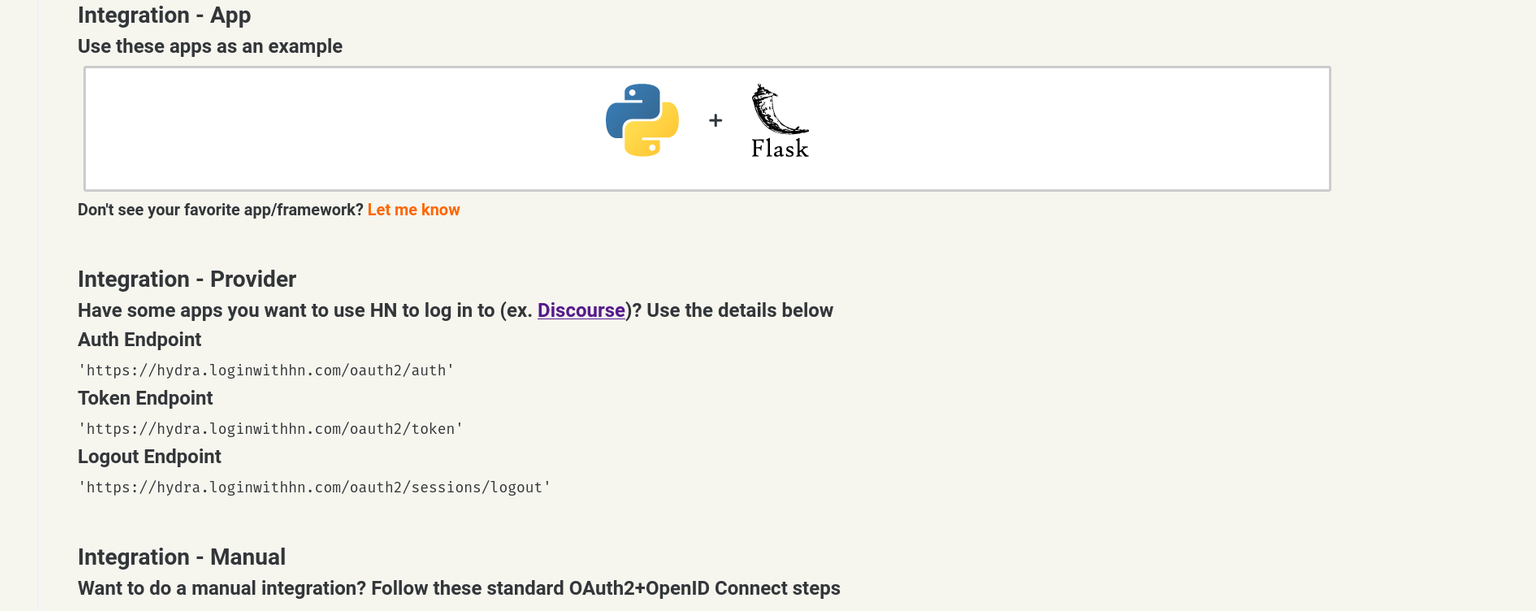Click the 'Token Endpoint' label
This screenshot has height=611, width=1536.
click(145, 398)
